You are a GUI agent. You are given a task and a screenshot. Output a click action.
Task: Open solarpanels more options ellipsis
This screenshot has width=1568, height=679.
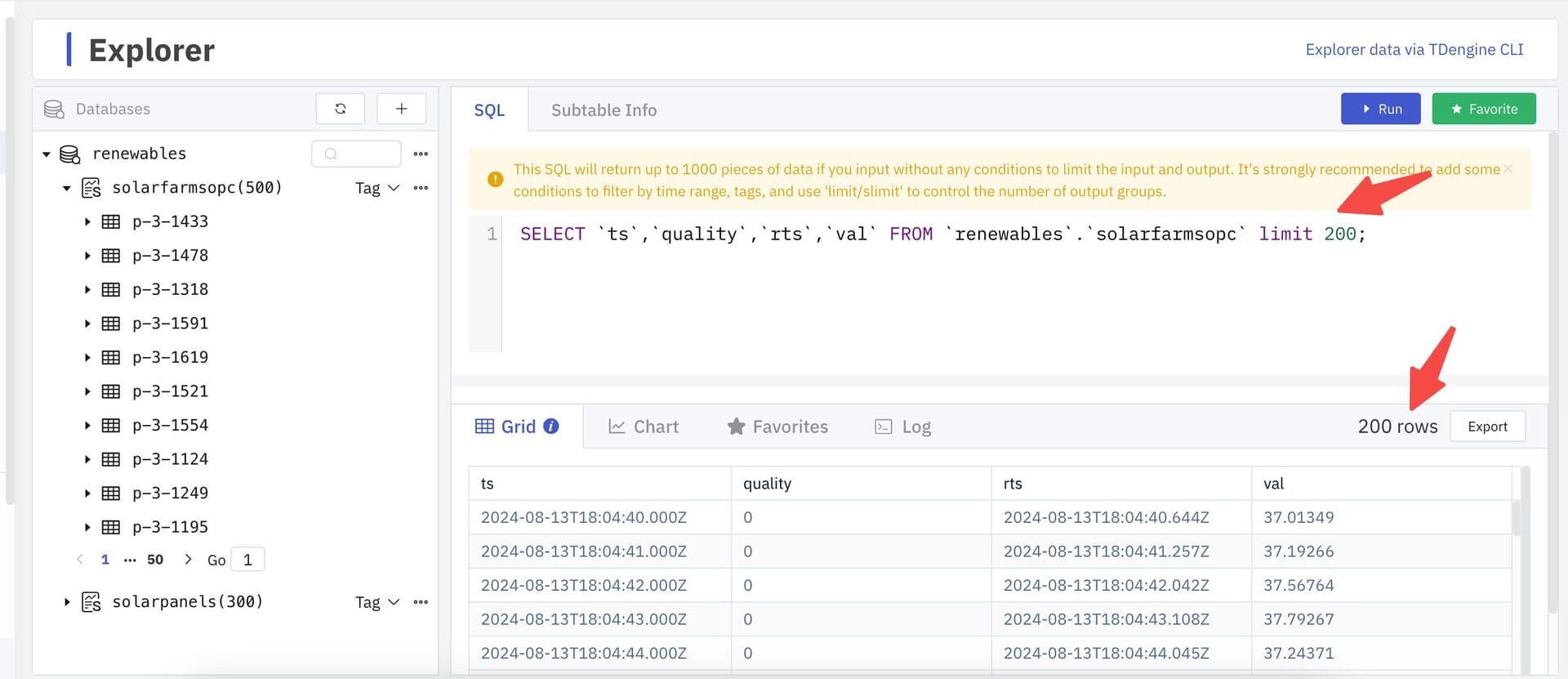(421, 602)
